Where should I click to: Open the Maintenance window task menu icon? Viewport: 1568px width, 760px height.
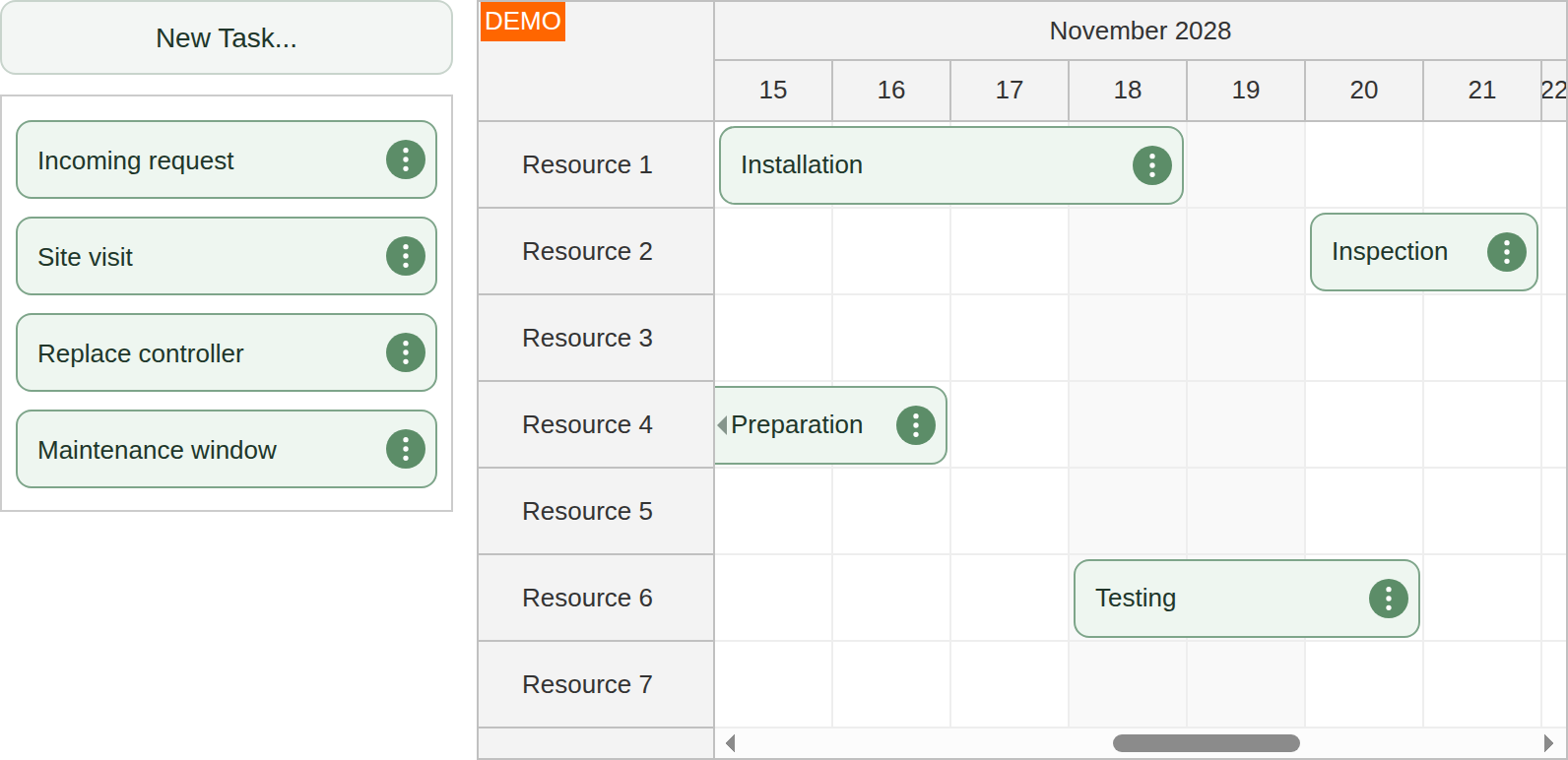406,449
